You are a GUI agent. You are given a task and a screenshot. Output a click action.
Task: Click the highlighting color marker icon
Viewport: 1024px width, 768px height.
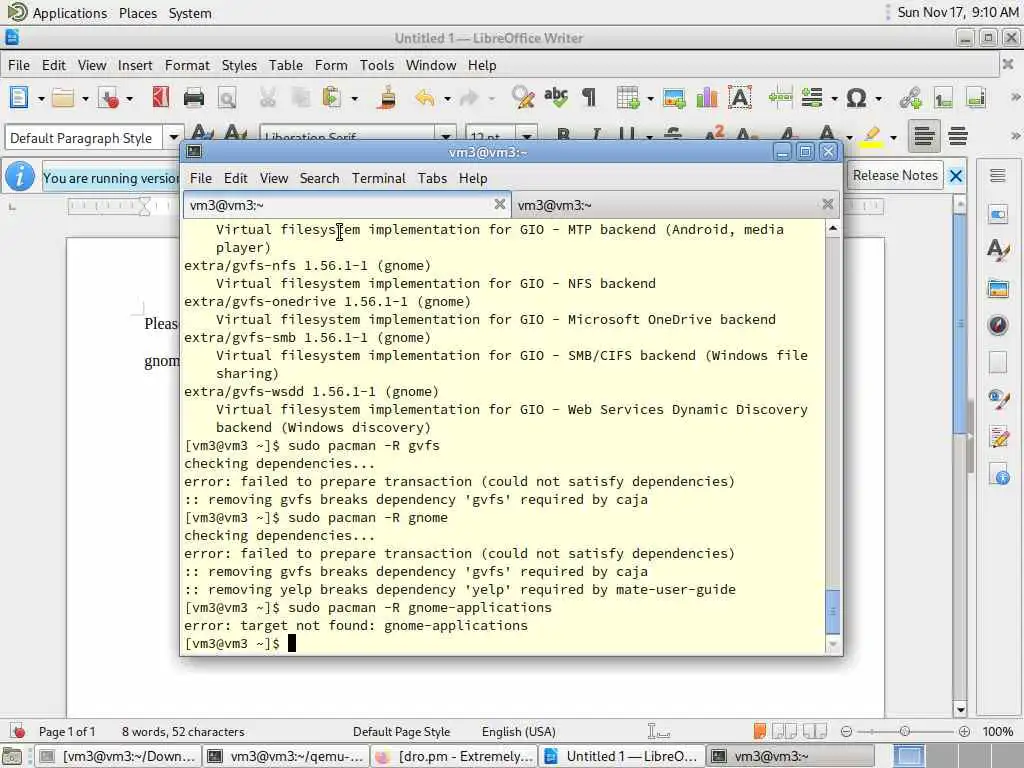pyautogui.click(x=871, y=136)
